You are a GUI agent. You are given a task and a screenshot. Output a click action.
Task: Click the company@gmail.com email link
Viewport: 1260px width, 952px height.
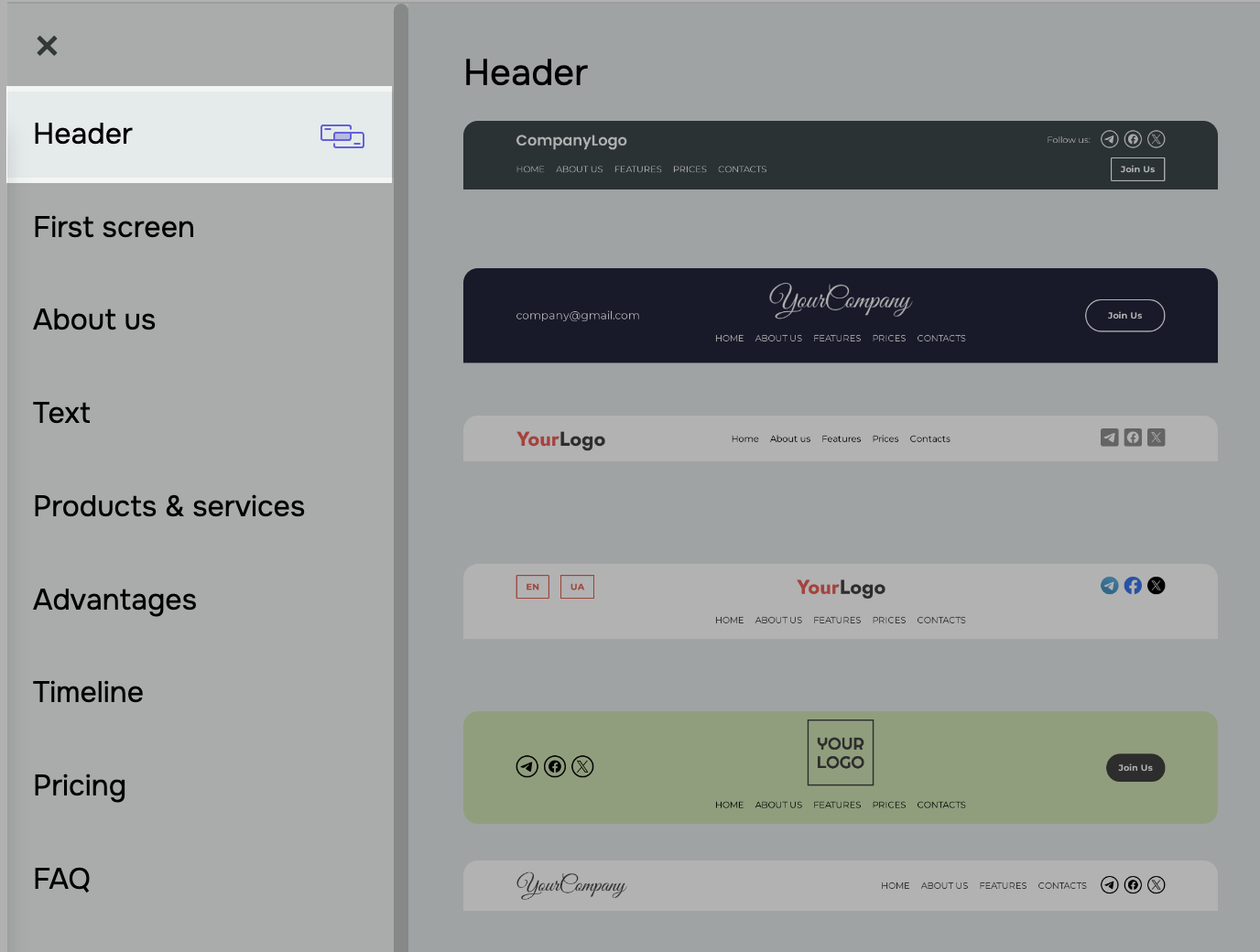(578, 315)
